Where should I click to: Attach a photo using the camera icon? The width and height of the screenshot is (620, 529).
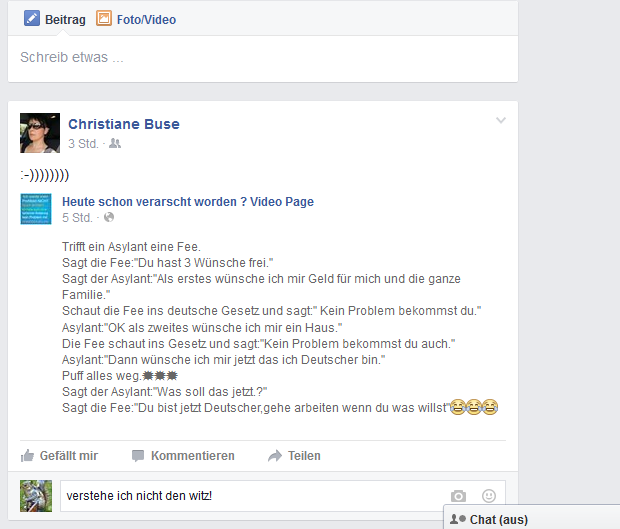click(458, 496)
